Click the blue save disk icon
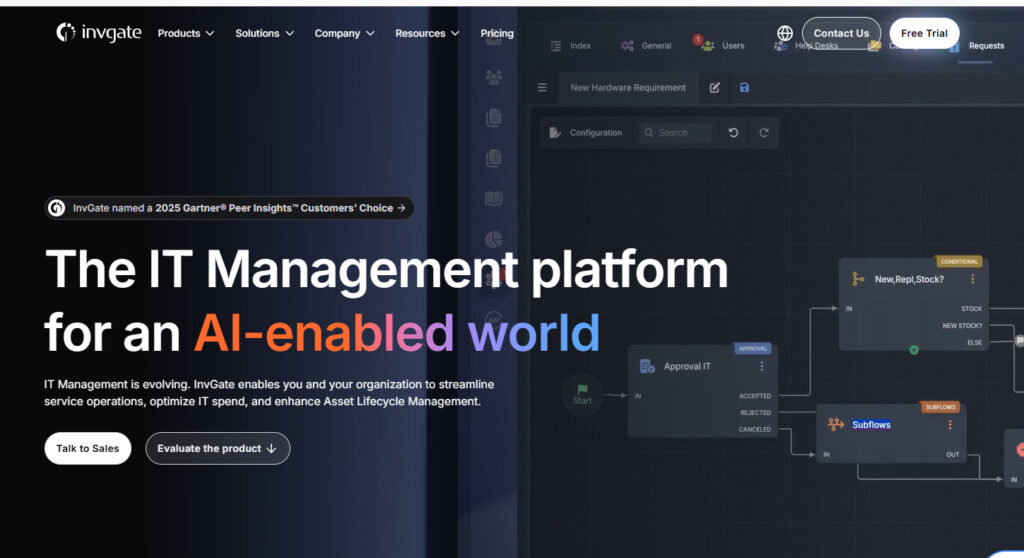The image size is (1024, 558). click(x=744, y=88)
